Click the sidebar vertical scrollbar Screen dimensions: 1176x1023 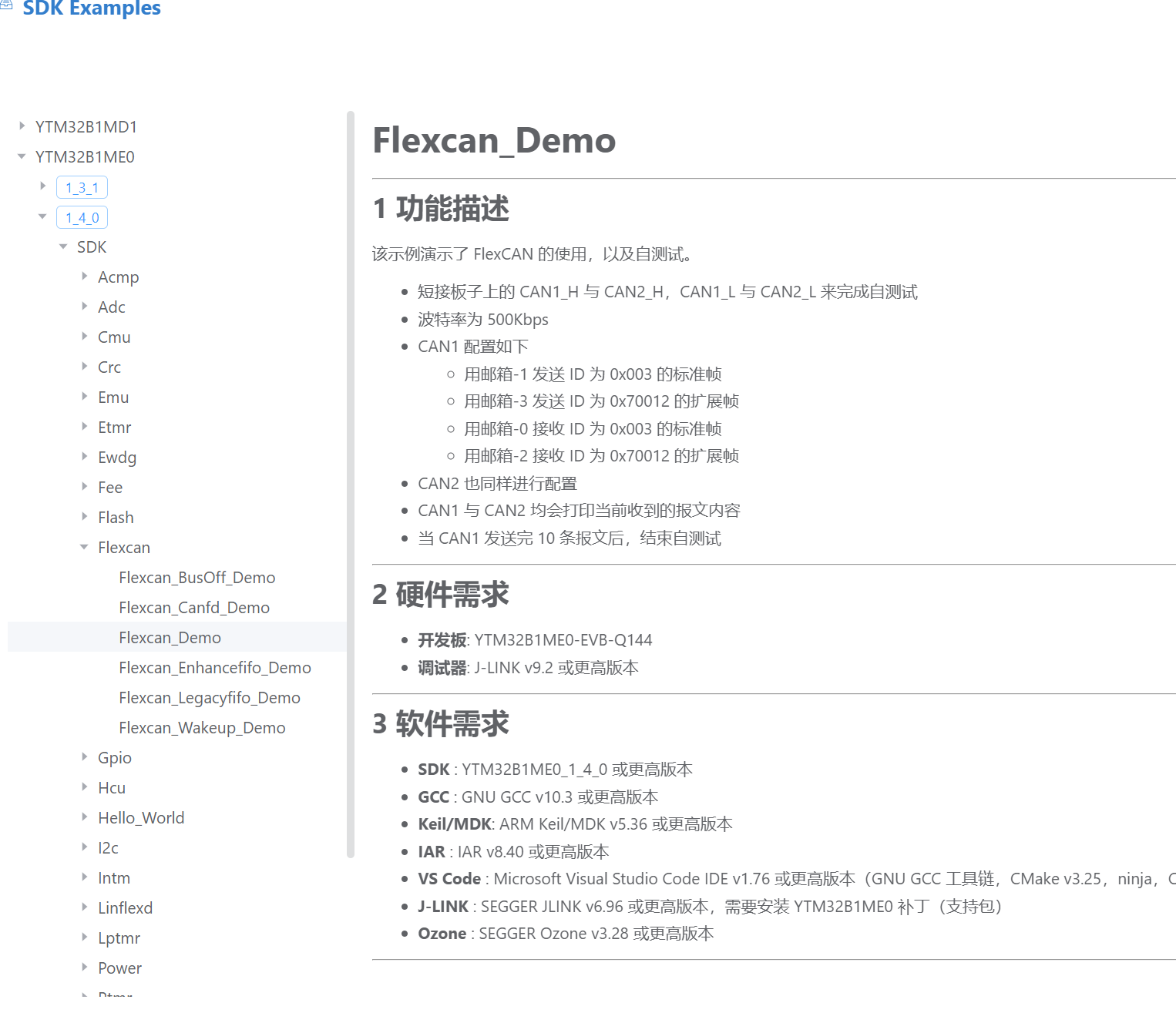click(x=351, y=484)
